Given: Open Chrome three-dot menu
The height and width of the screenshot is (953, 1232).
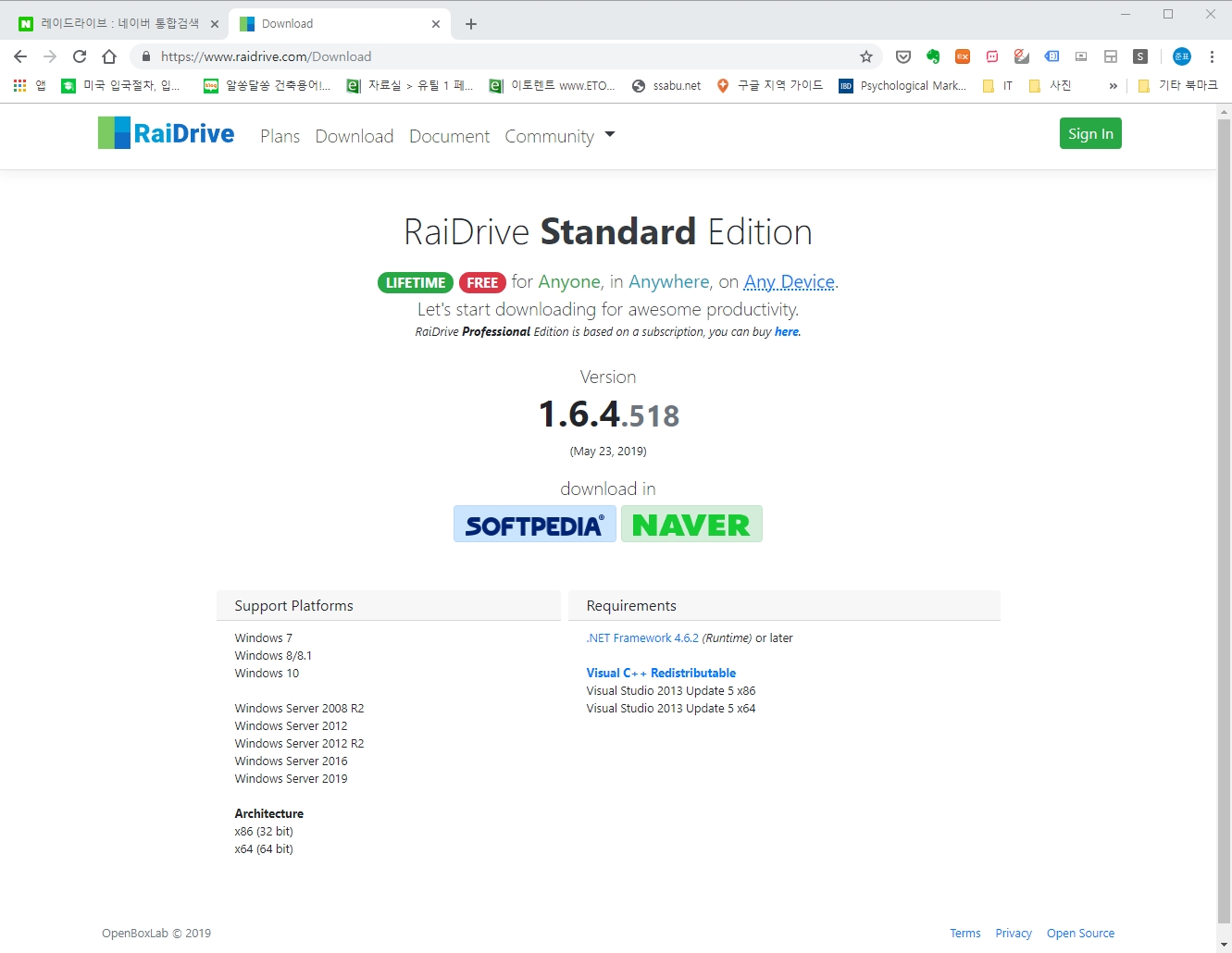Looking at the screenshot, I should tap(1212, 56).
